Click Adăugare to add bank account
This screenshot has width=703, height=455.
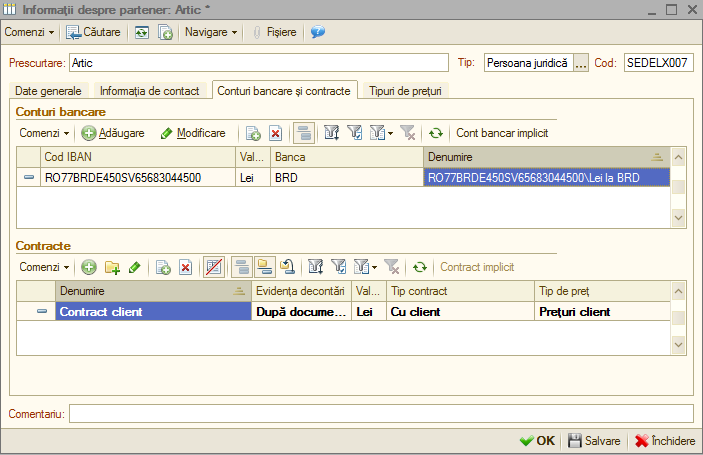113,133
